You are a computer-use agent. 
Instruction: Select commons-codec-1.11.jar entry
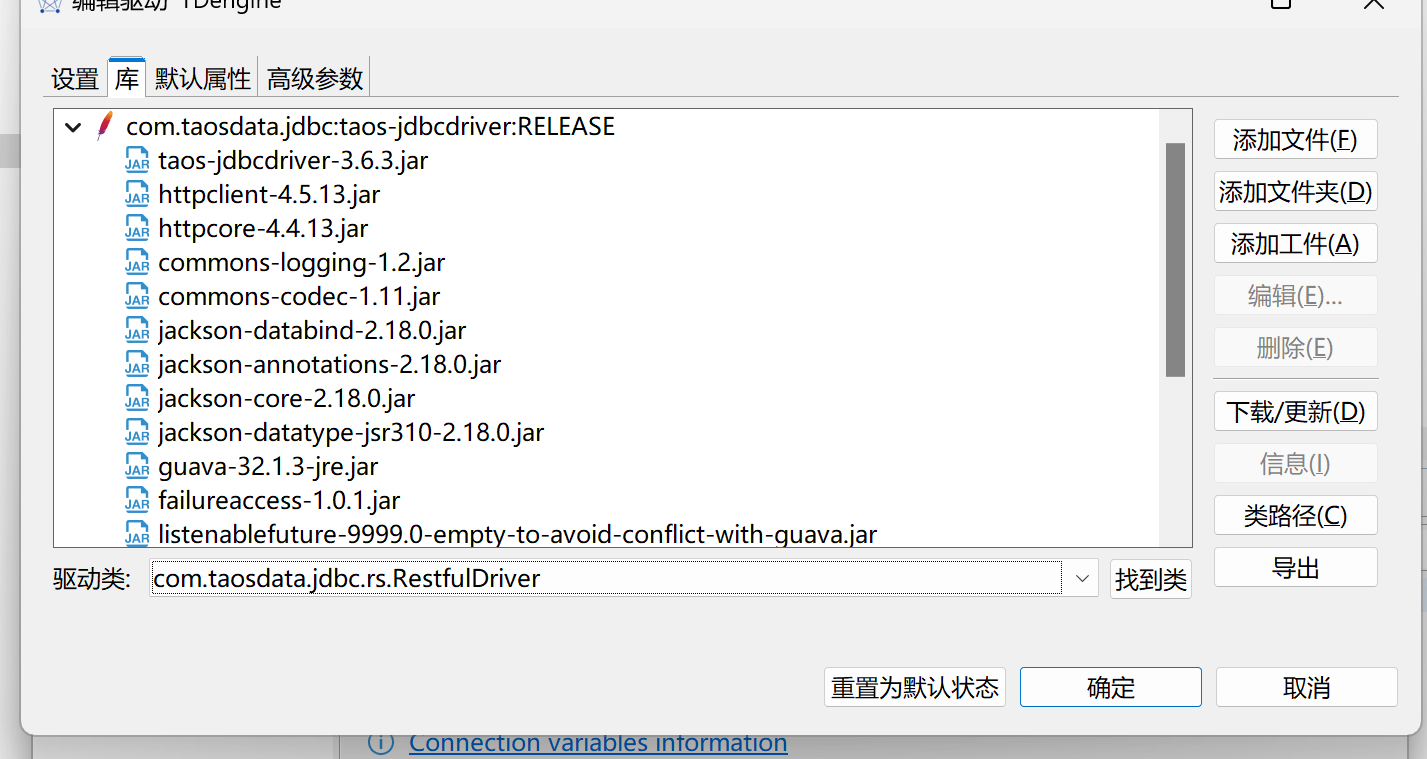(x=299, y=297)
